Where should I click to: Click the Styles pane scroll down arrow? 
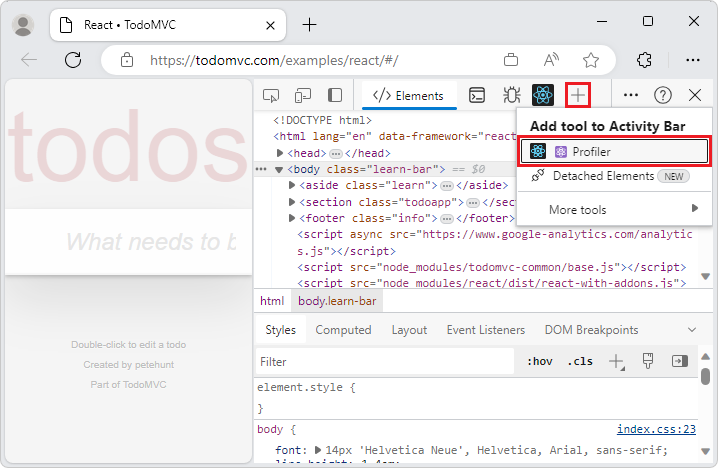click(706, 452)
